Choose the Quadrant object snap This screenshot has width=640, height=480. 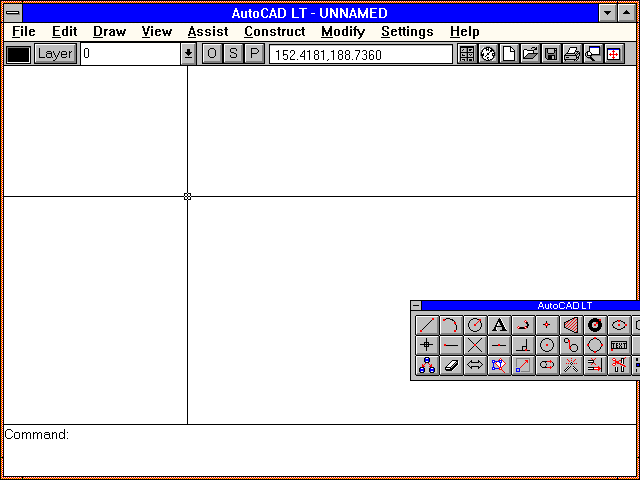pos(595,345)
